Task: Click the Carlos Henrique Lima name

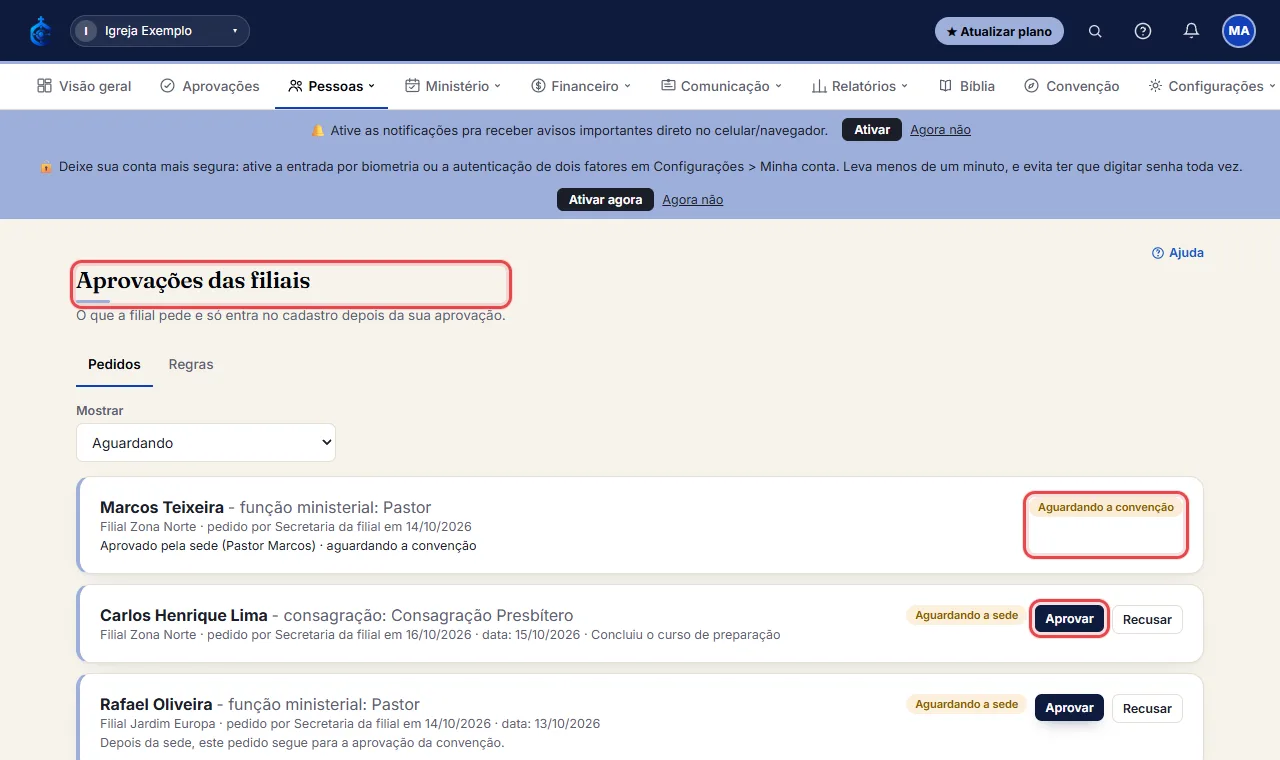Action: 184,615
